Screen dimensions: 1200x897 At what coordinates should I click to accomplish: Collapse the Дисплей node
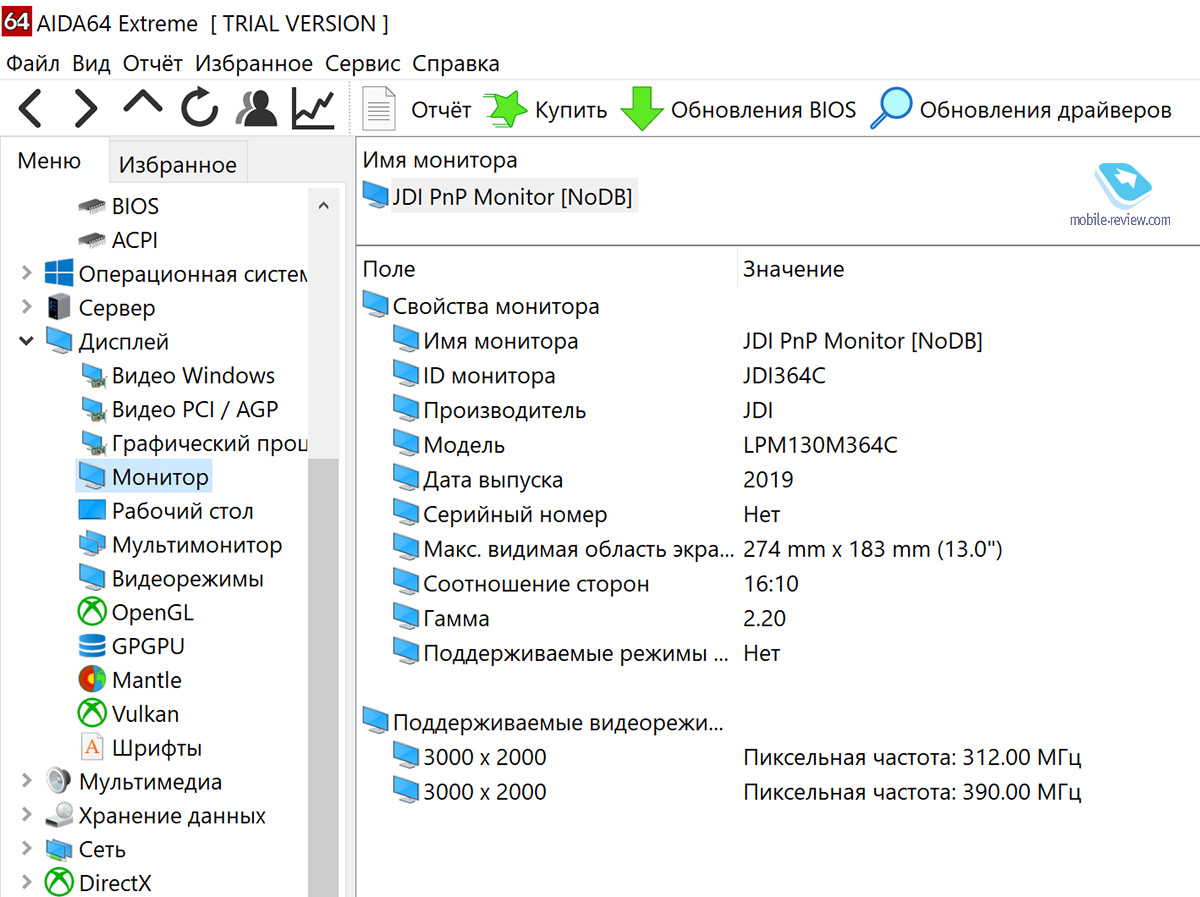[x=25, y=342]
